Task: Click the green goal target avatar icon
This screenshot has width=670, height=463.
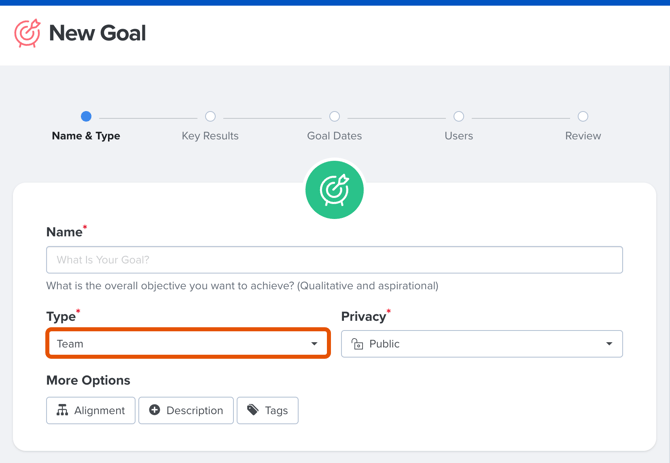Action: (x=334, y=190)
